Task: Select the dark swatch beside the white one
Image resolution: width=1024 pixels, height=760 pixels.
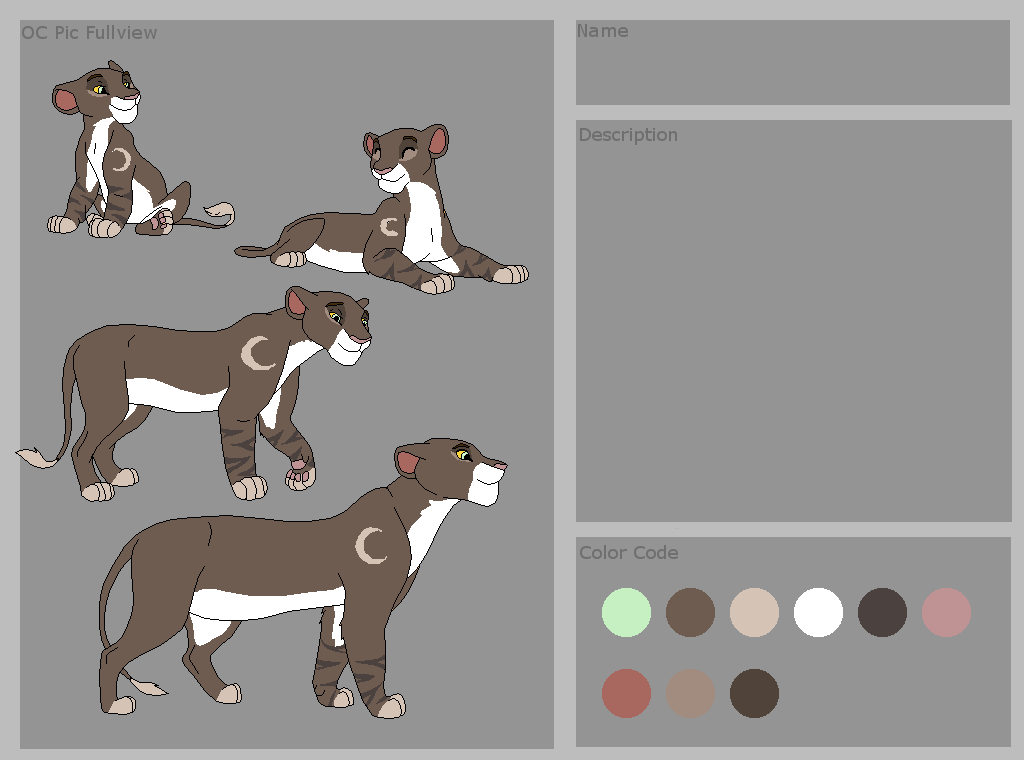Action: coord(882,612)
